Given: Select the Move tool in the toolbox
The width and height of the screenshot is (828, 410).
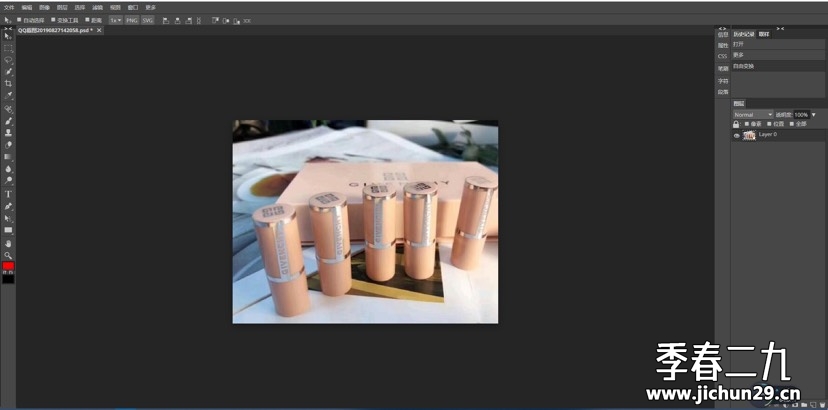Looking at the screenshot, I should [x=8, y=36].
